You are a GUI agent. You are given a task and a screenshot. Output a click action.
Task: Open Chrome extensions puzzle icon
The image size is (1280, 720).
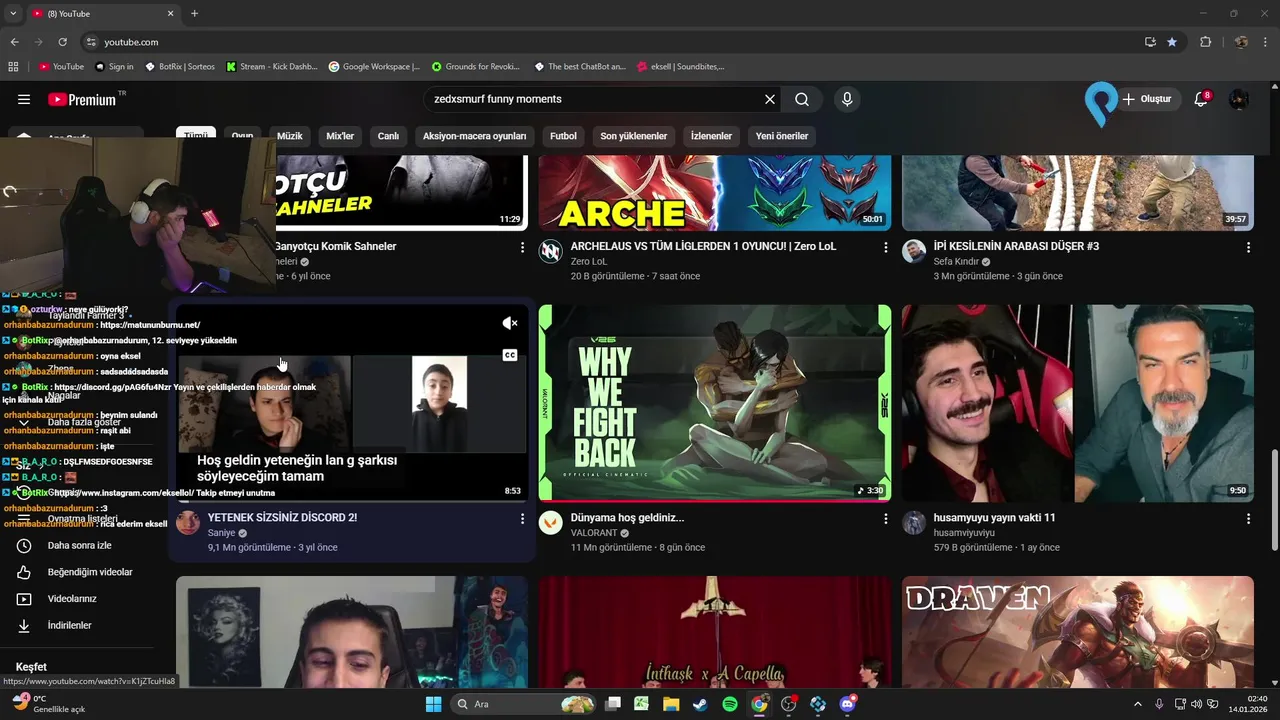(x=1205, y=42)
